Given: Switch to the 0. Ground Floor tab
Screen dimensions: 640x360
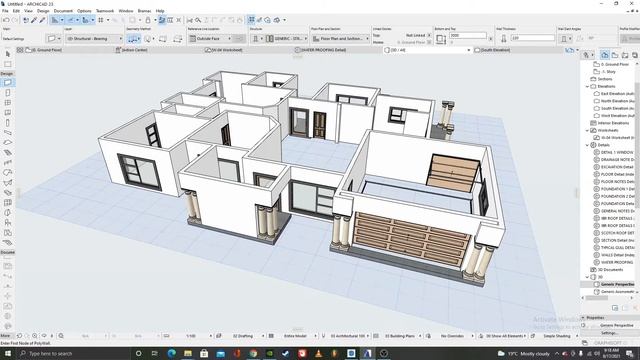Looking at the screenshot, I should coord(44,50).
